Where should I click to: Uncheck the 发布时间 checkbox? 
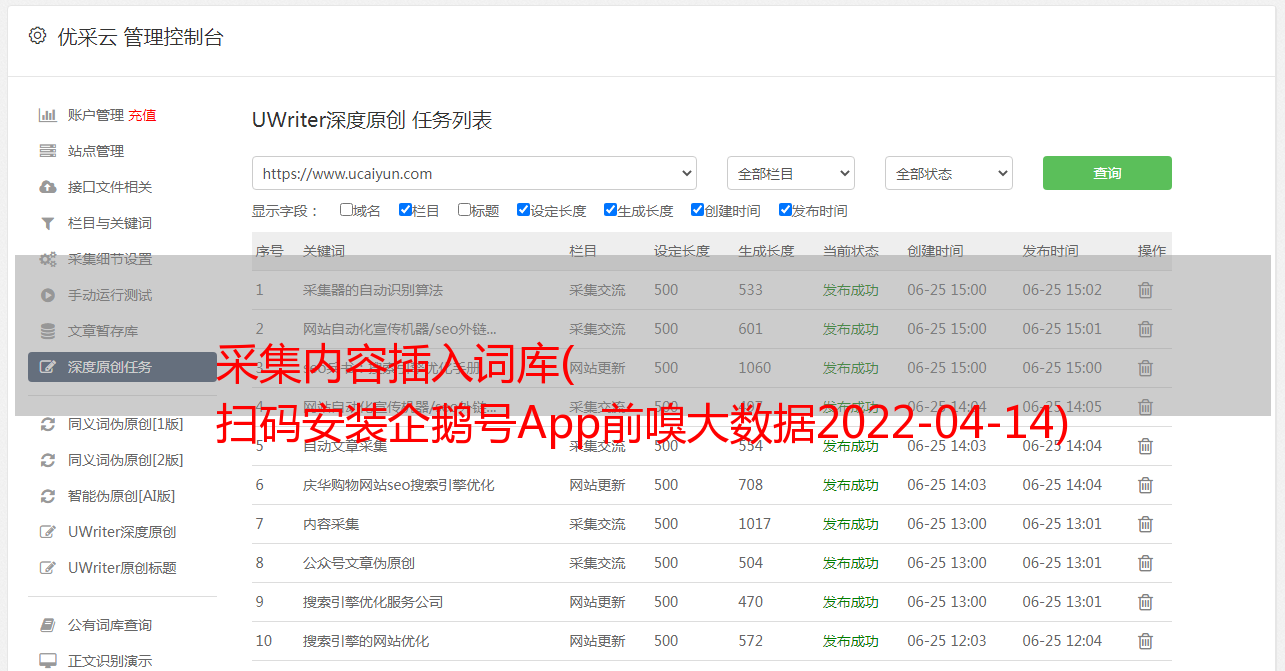(x=785, y=210)
